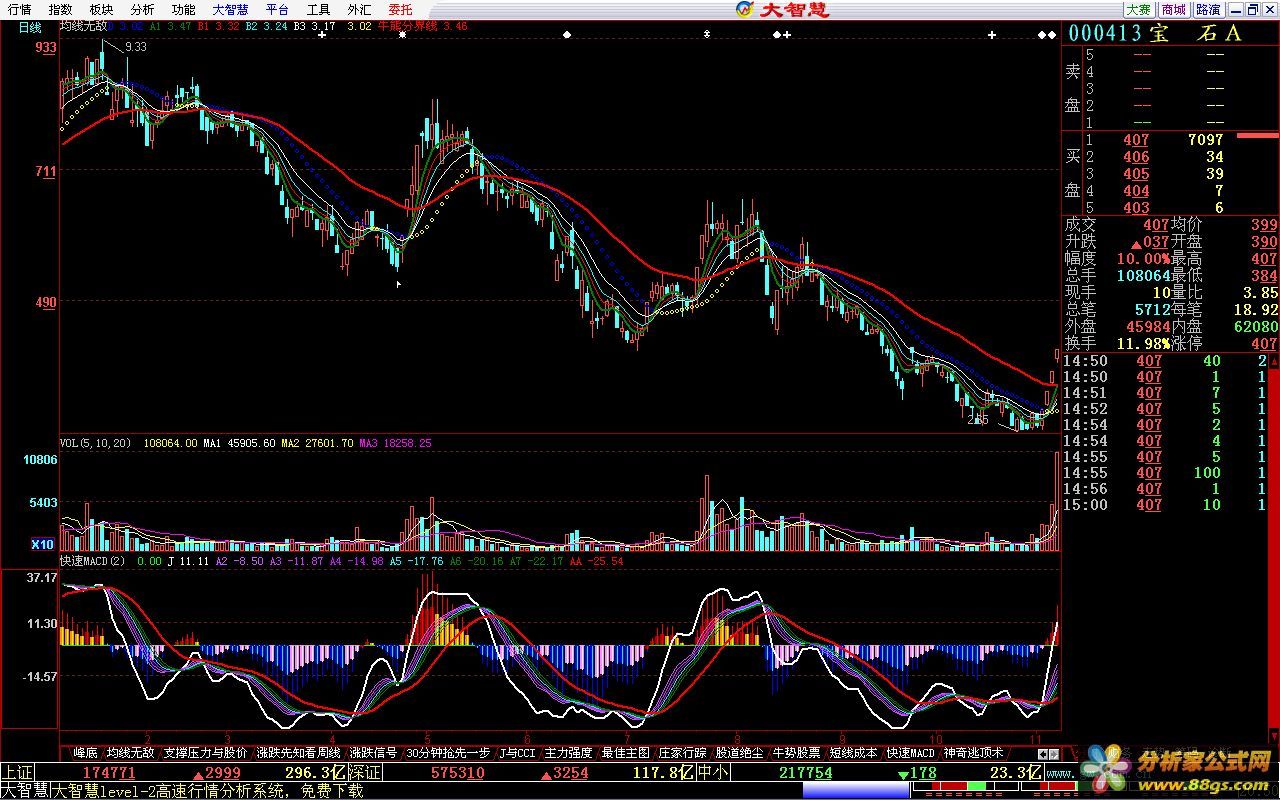The image size is (1280, 800).
Task: Select the J与CCI indicator tab
Action: 518,752
